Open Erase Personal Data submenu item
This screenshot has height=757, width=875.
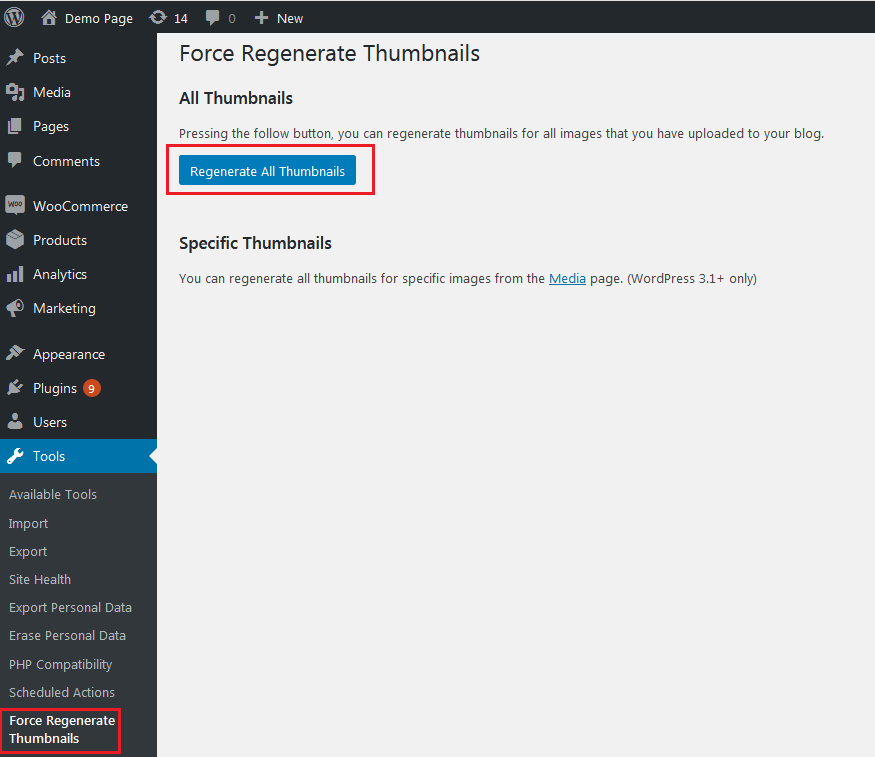click(68, 636)
